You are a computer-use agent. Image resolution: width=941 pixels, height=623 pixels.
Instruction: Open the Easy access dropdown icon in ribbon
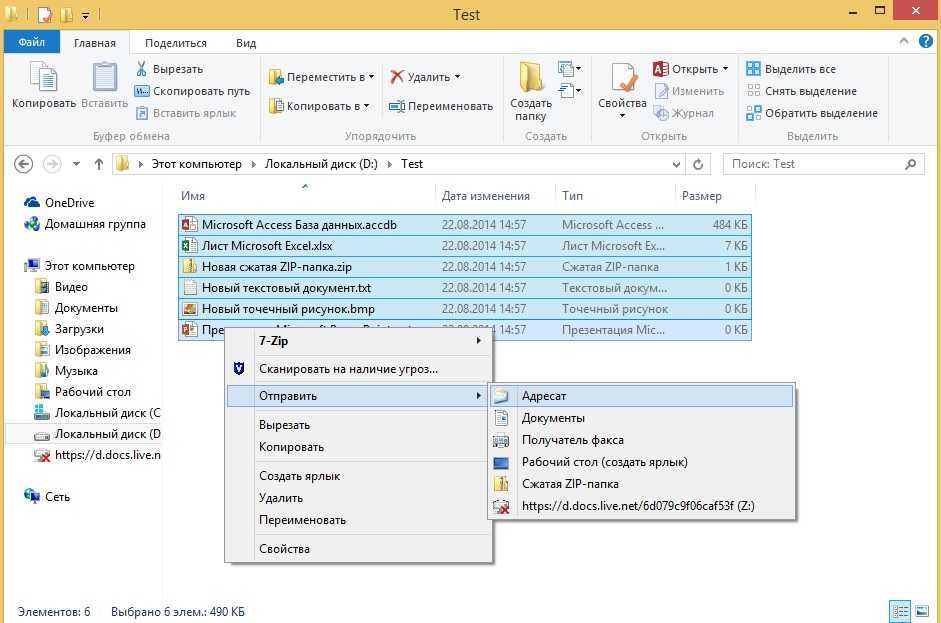(569, 91)
